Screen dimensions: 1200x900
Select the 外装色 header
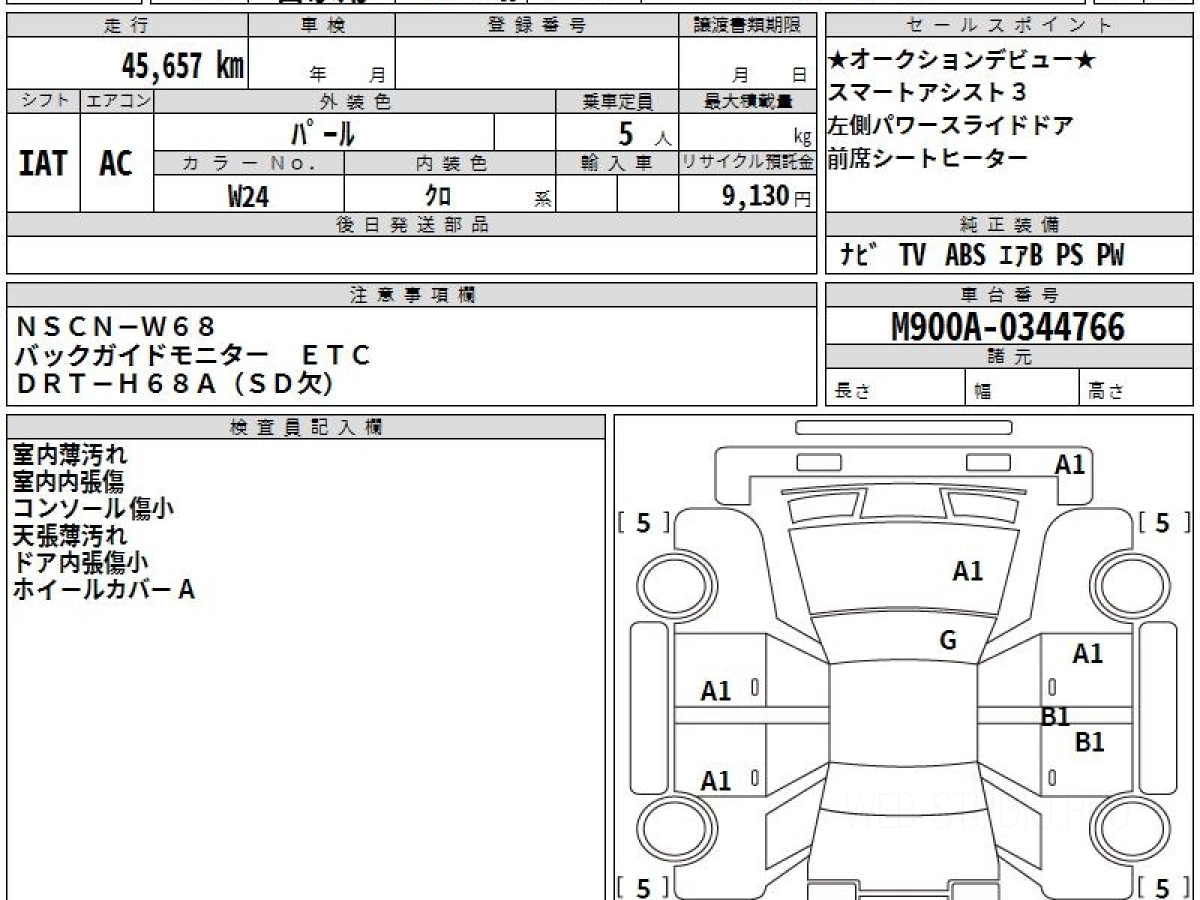(355, 101)
